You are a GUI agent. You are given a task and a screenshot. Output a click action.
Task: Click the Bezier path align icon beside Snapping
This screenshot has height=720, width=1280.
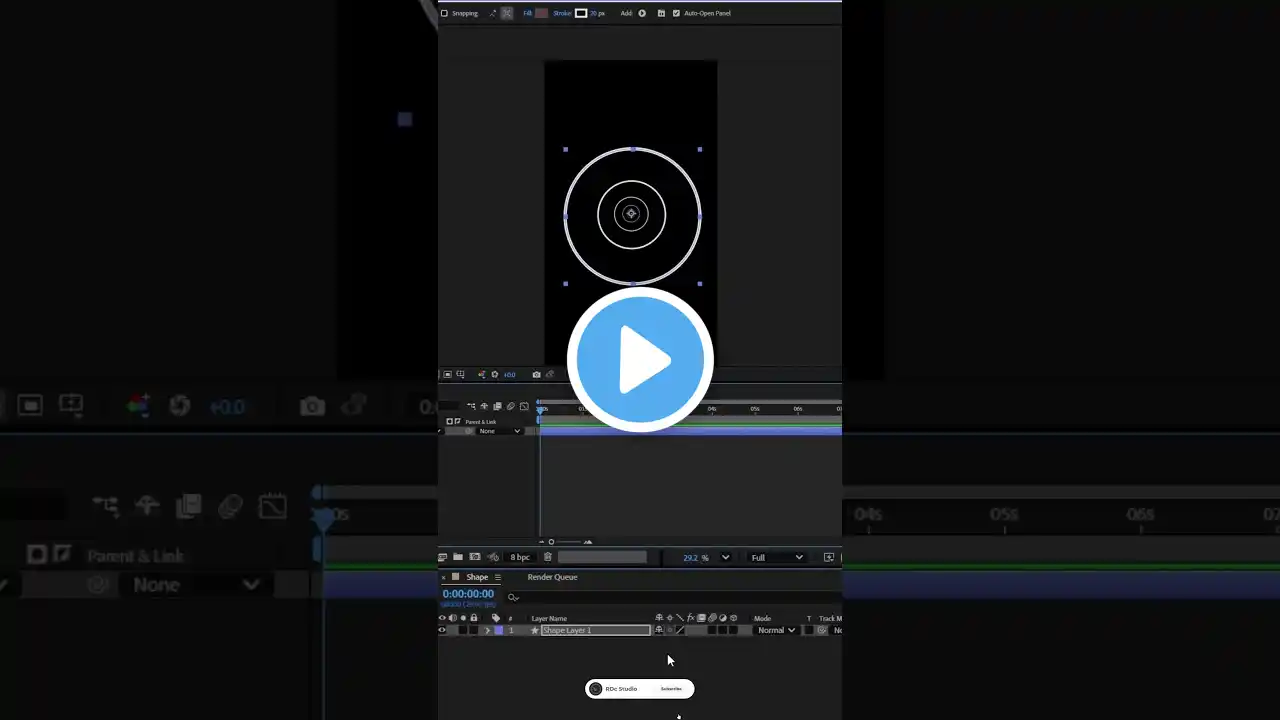pos(492,13)
